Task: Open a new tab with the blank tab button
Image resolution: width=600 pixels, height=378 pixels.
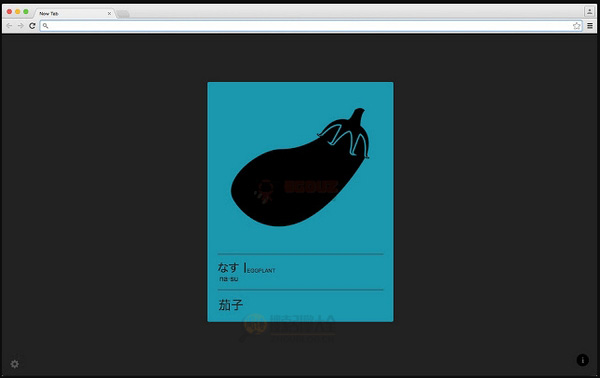Action: coord(123,14)
